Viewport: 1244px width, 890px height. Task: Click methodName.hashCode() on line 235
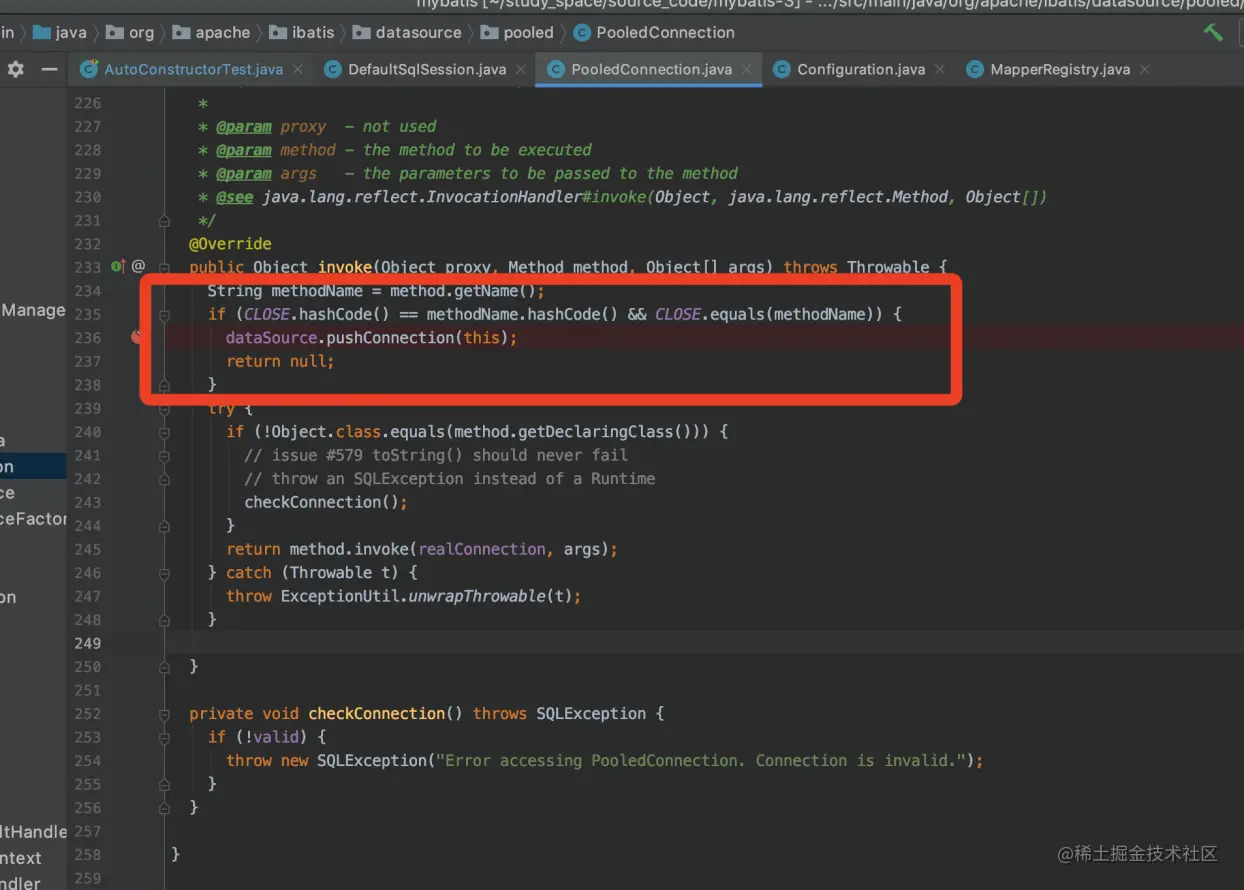coord(522,314)
